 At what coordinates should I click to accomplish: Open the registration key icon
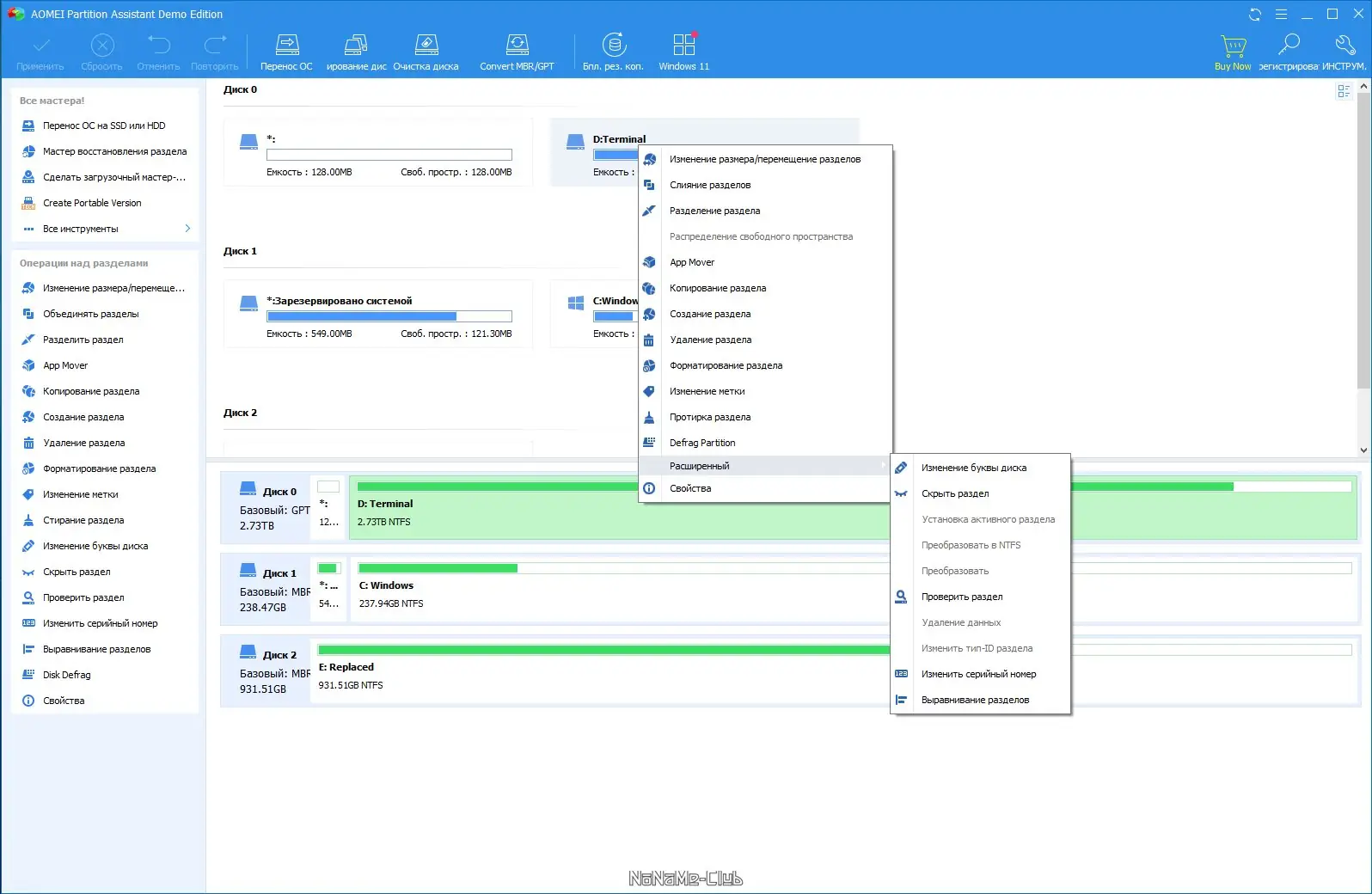tap(1288, 45)
